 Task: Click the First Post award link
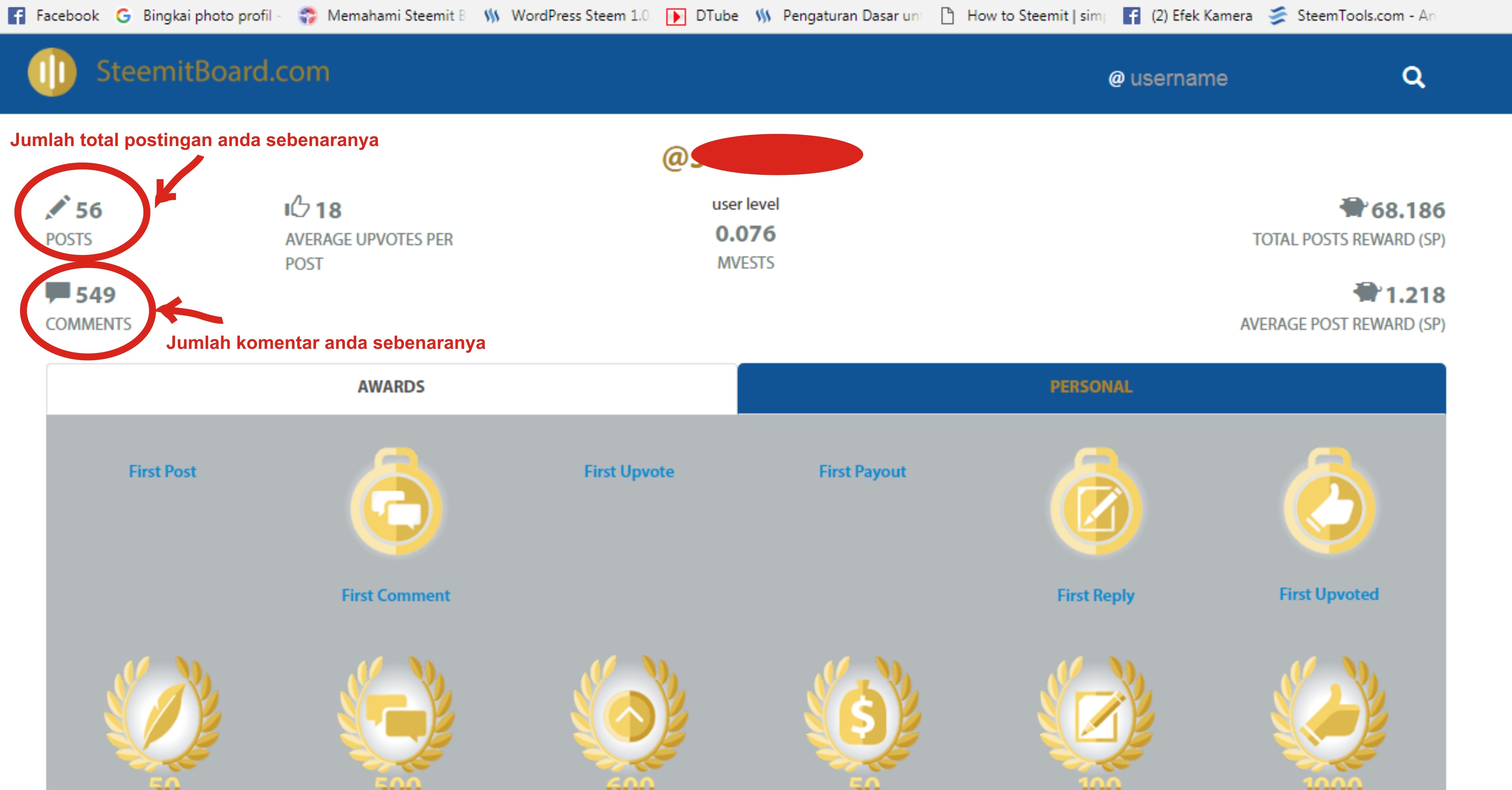pyautogui.click(x=163, y=471)
